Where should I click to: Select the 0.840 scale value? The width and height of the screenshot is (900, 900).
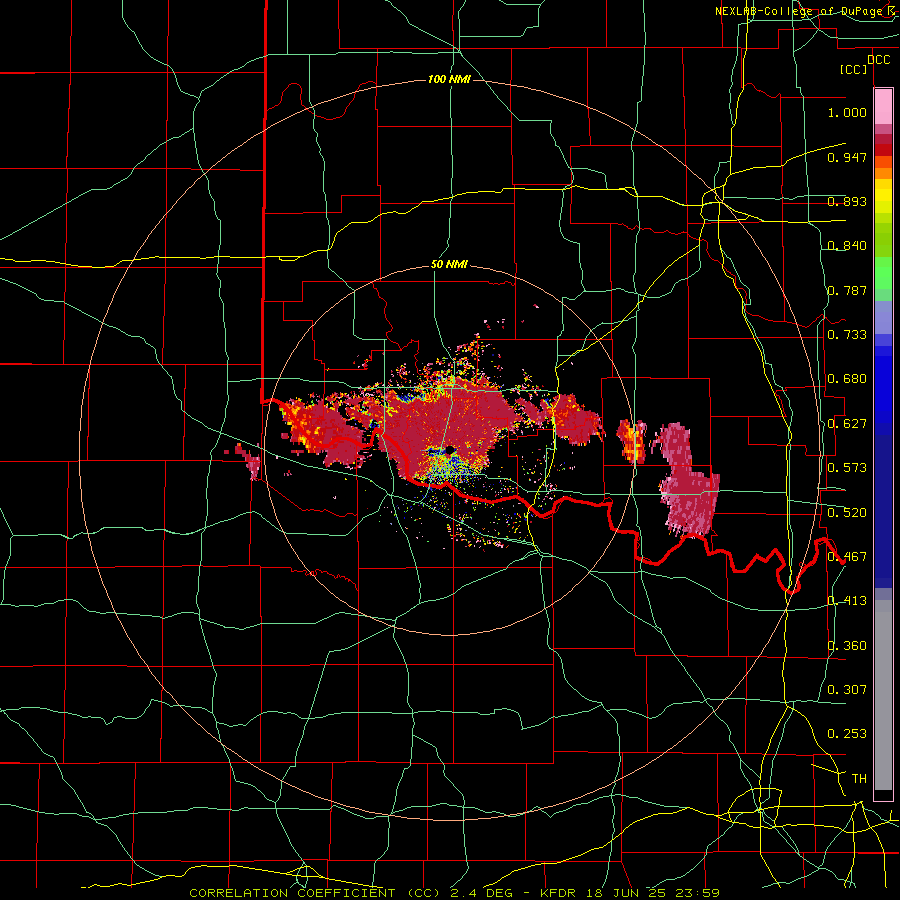847,246
